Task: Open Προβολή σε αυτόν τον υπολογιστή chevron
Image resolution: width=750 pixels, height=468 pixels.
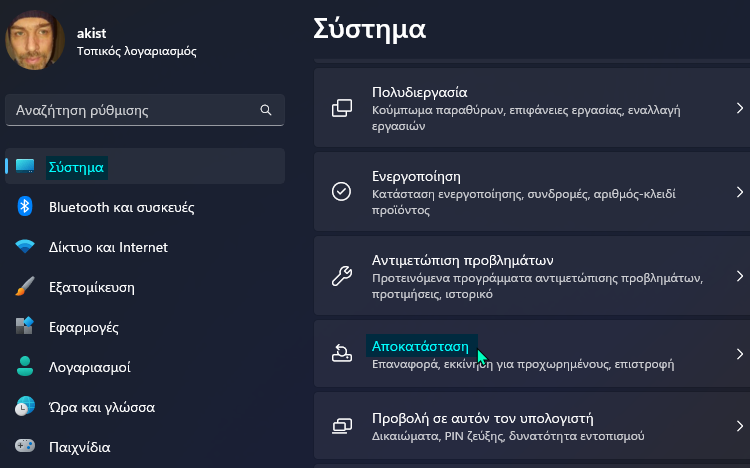Action: click(x=739, y=426)
